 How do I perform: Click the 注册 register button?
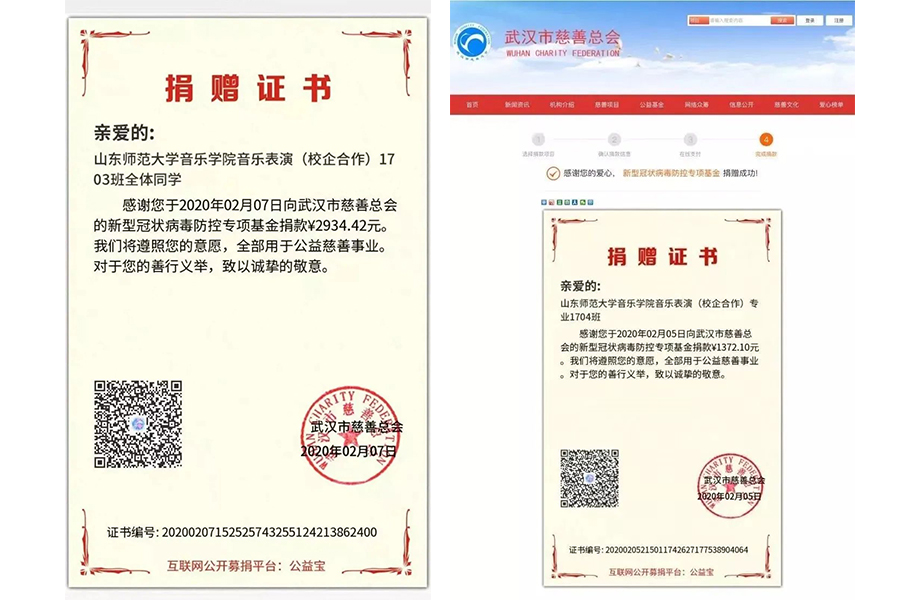point(839,20)
